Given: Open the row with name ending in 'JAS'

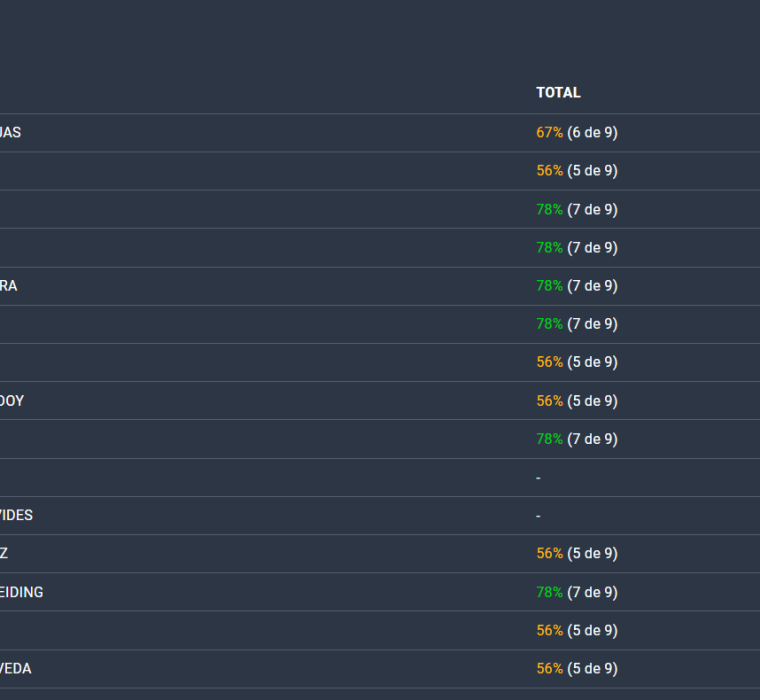Looking at the screenshot, I should [10, 132].
